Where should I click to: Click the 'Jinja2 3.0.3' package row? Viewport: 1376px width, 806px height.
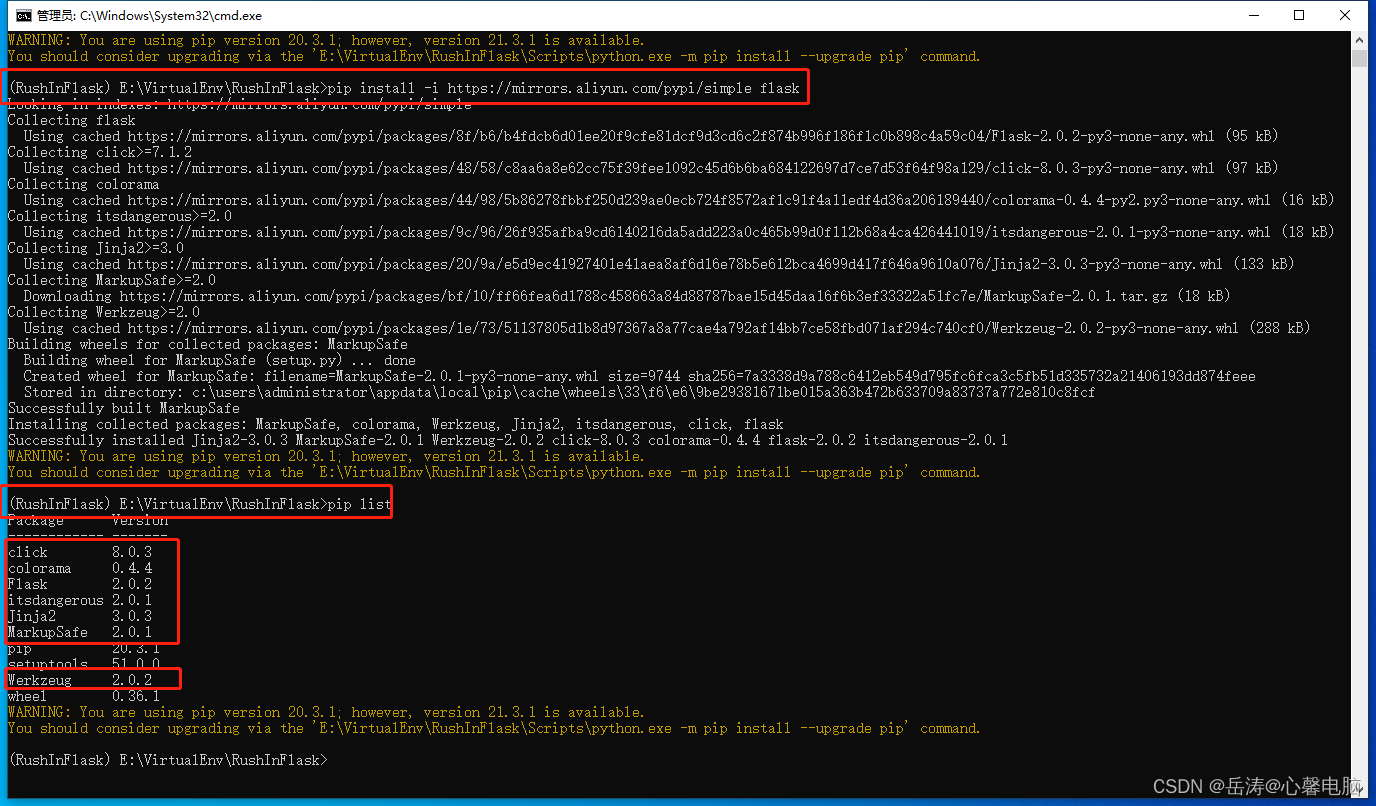[x=80, y=616]
